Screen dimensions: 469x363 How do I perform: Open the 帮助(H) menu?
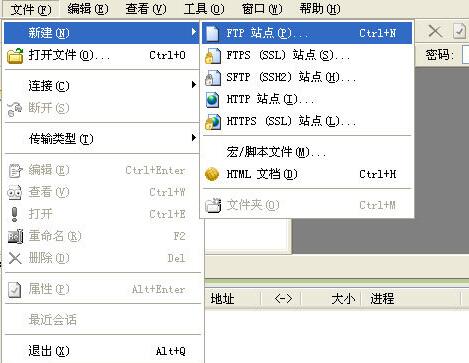coord(320,9)
